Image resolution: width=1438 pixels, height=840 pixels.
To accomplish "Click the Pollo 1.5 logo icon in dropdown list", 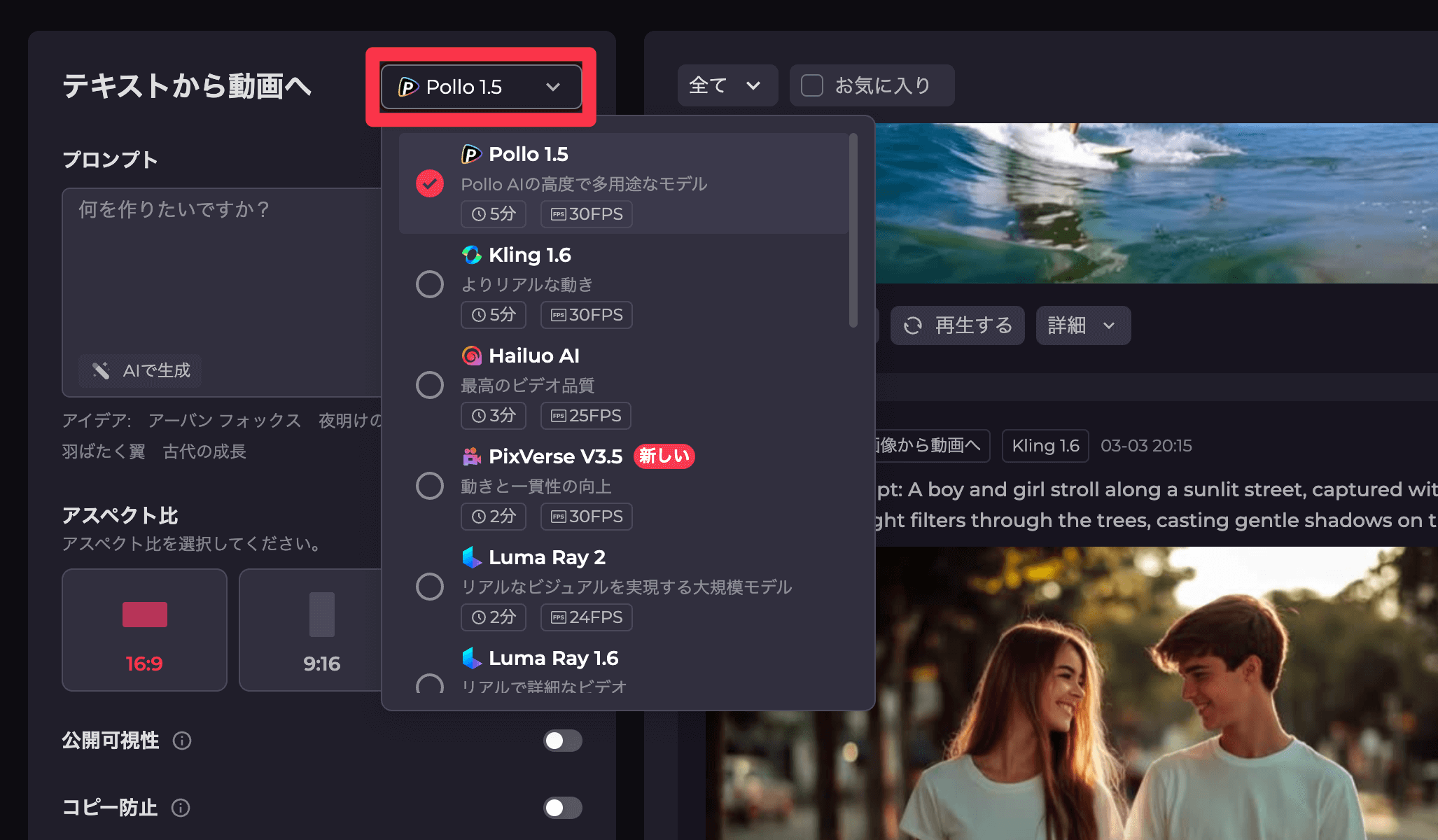I will (470, 154).
